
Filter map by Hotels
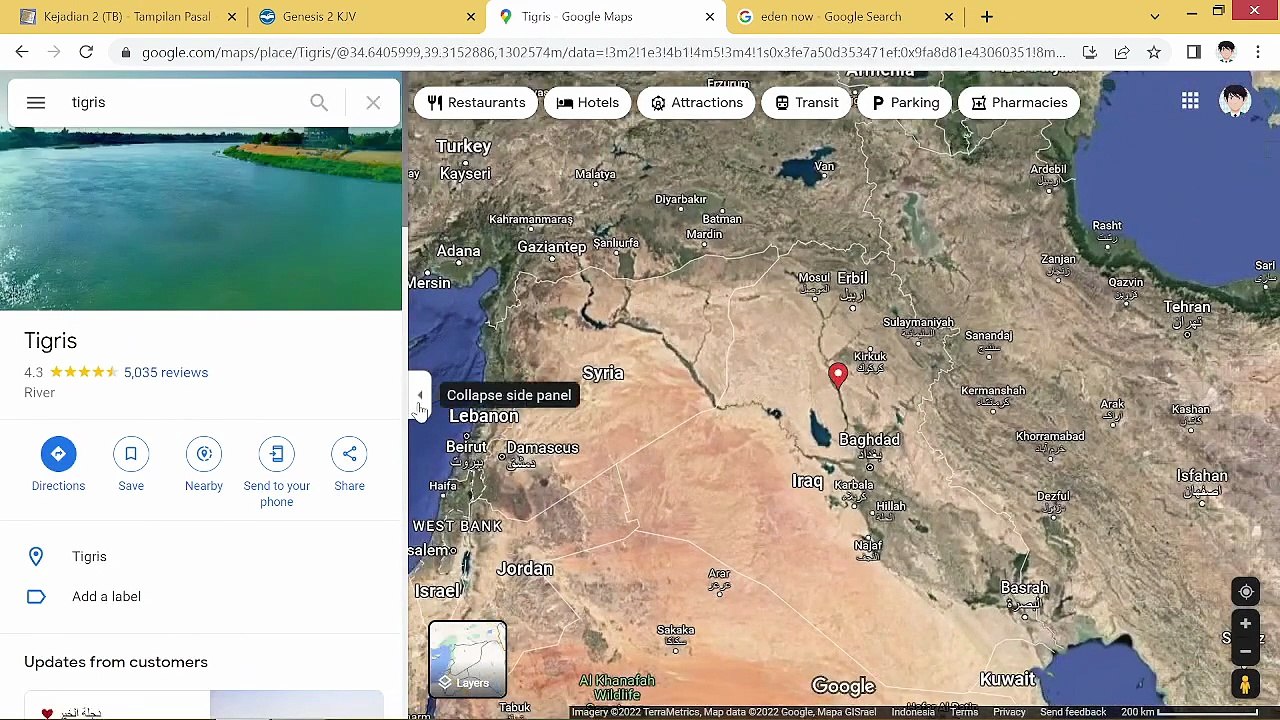[x=588, y=102]
